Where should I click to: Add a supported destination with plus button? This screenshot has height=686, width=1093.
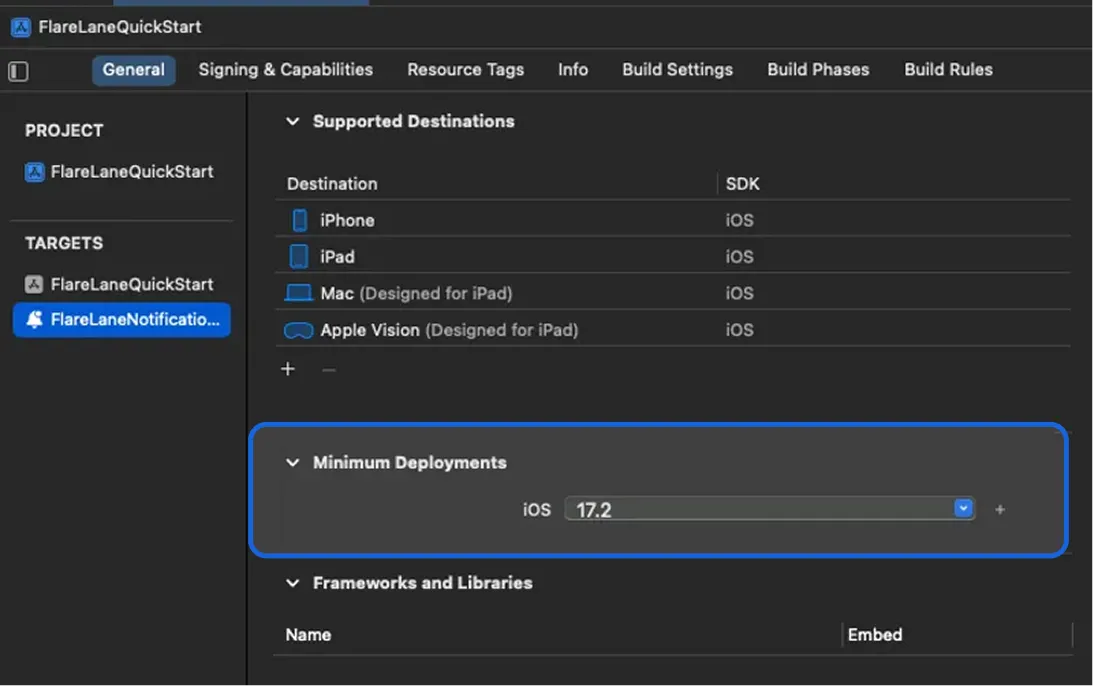[288, 369]
